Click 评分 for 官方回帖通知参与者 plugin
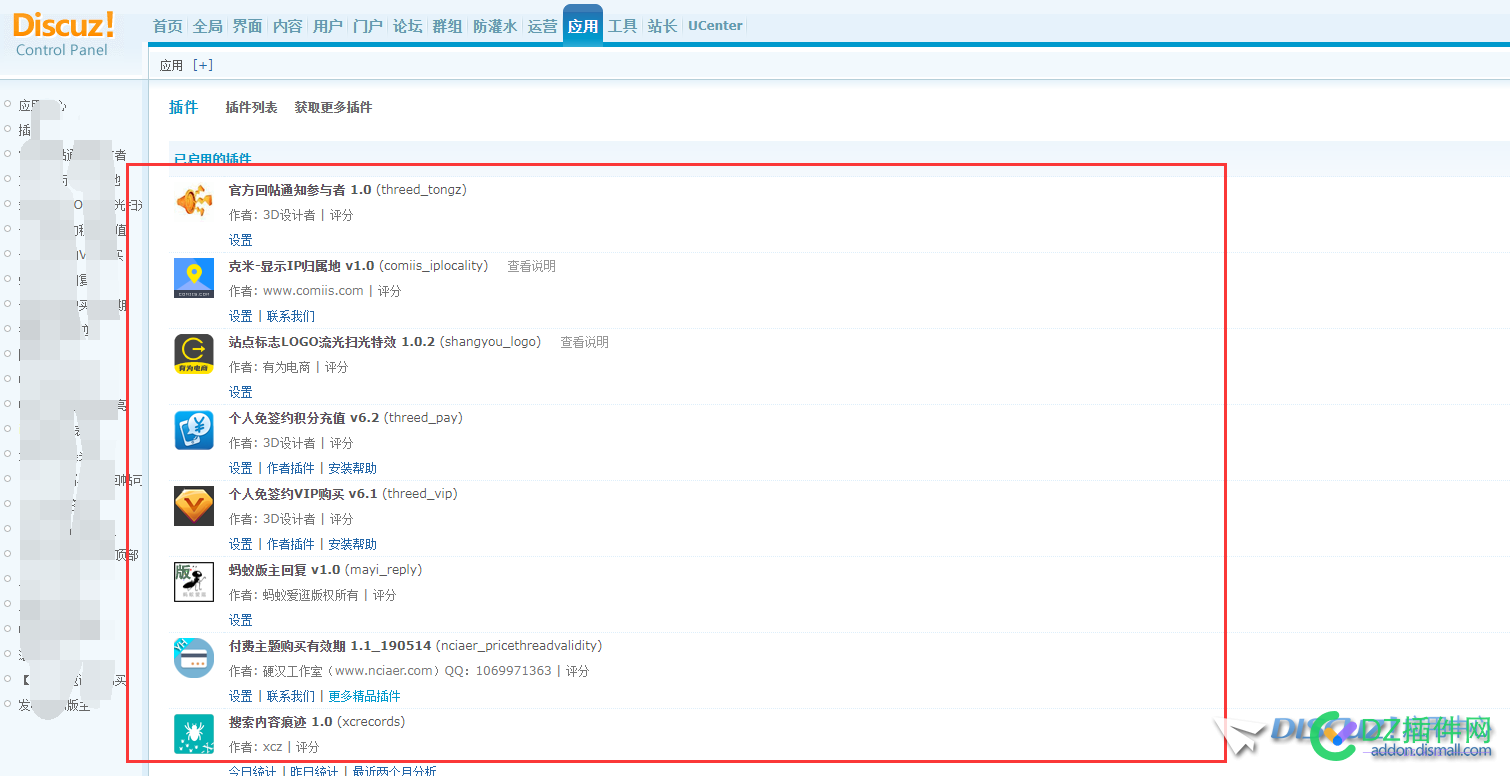This screenshot has height=776, width=1510. point(341,215)
